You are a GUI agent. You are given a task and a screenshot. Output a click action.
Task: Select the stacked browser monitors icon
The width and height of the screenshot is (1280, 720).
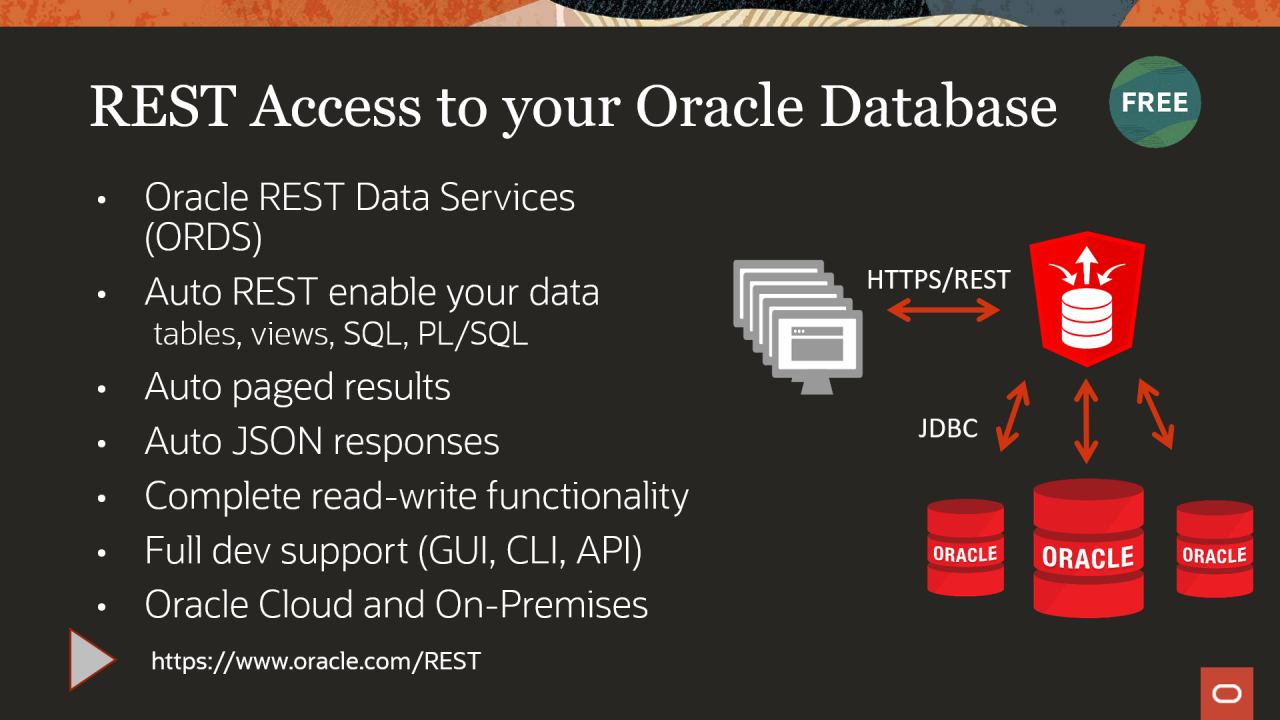[x=798, y=318]
